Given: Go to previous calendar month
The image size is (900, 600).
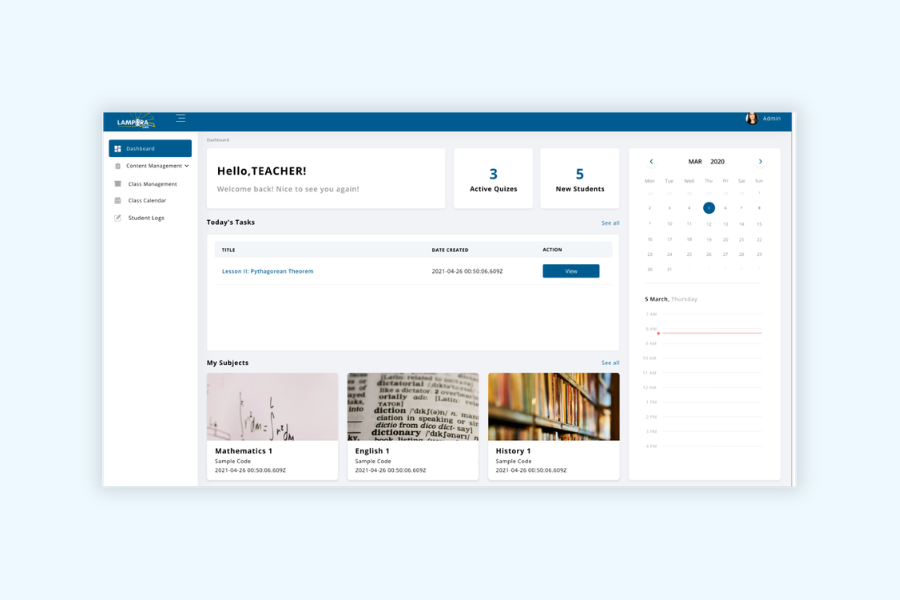Looking at the screenshot, I should [651, 161].
